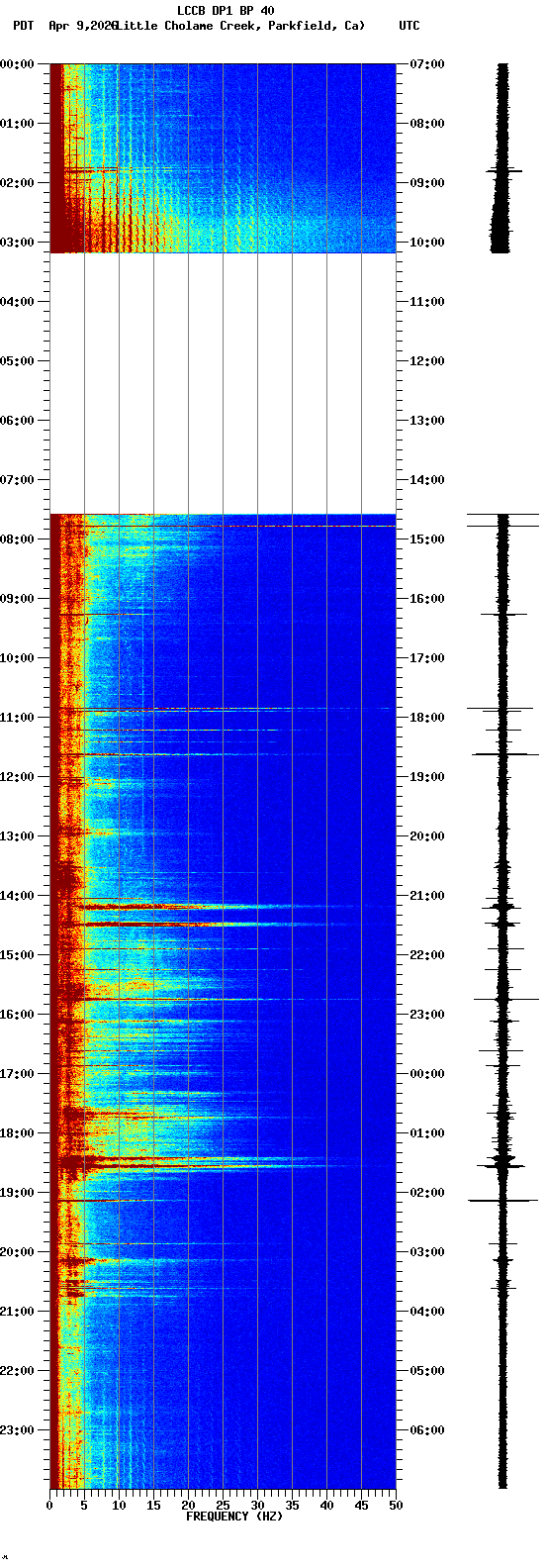Click the UTC time label "22:00"
Viewport: 546px width, 1568px height.
pos(427,955)
